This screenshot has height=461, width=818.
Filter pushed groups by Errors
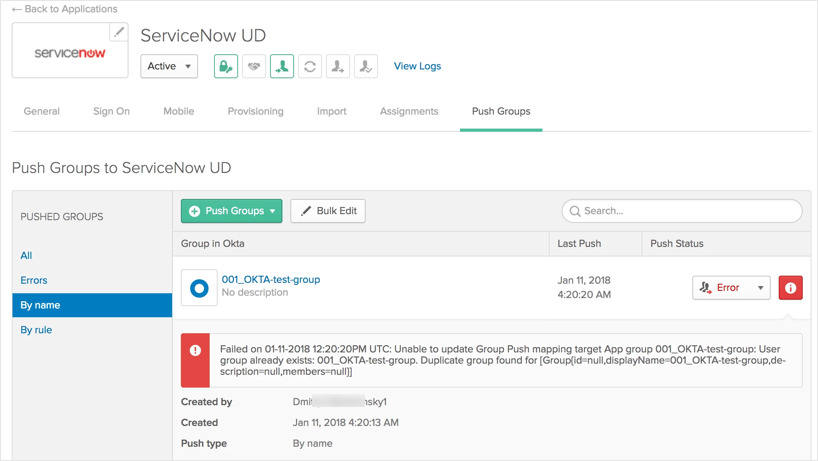point(34,280)
